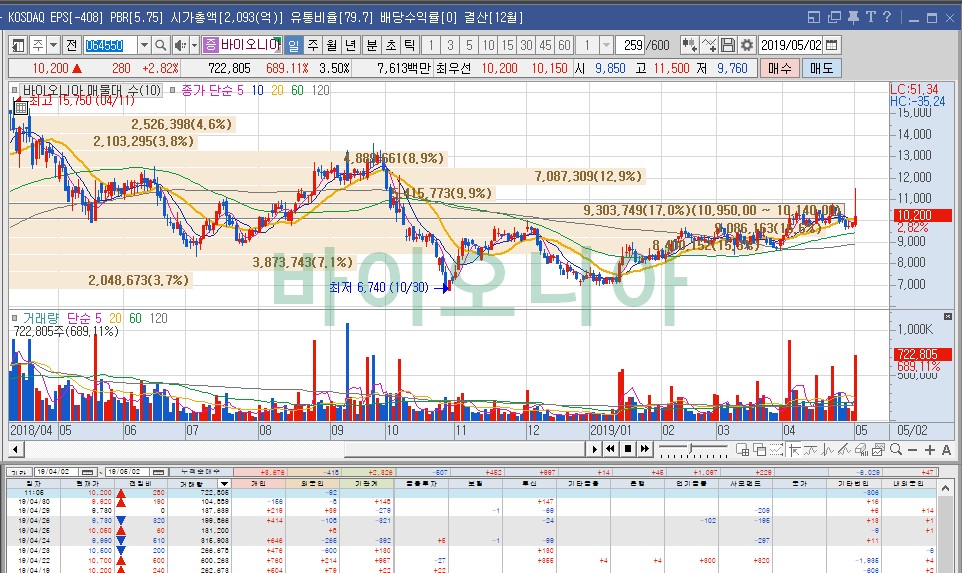Select the 주 weekly chart period
Image resolution: width=962 pixels, height=573 pixels.
[313, 45]
